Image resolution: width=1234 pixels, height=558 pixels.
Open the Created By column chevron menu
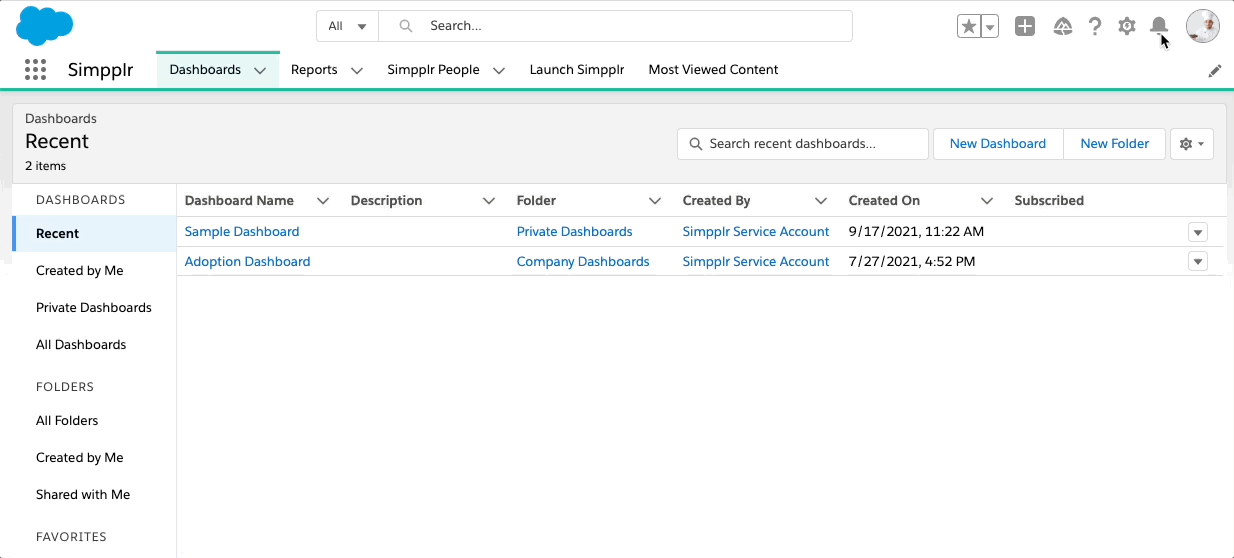click(x=821, y=201)
